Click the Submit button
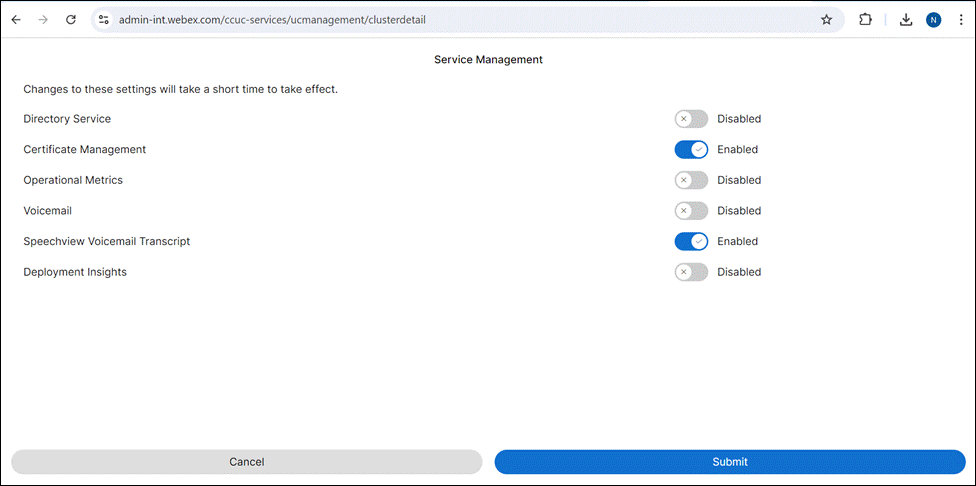 (x=730, y=462)
